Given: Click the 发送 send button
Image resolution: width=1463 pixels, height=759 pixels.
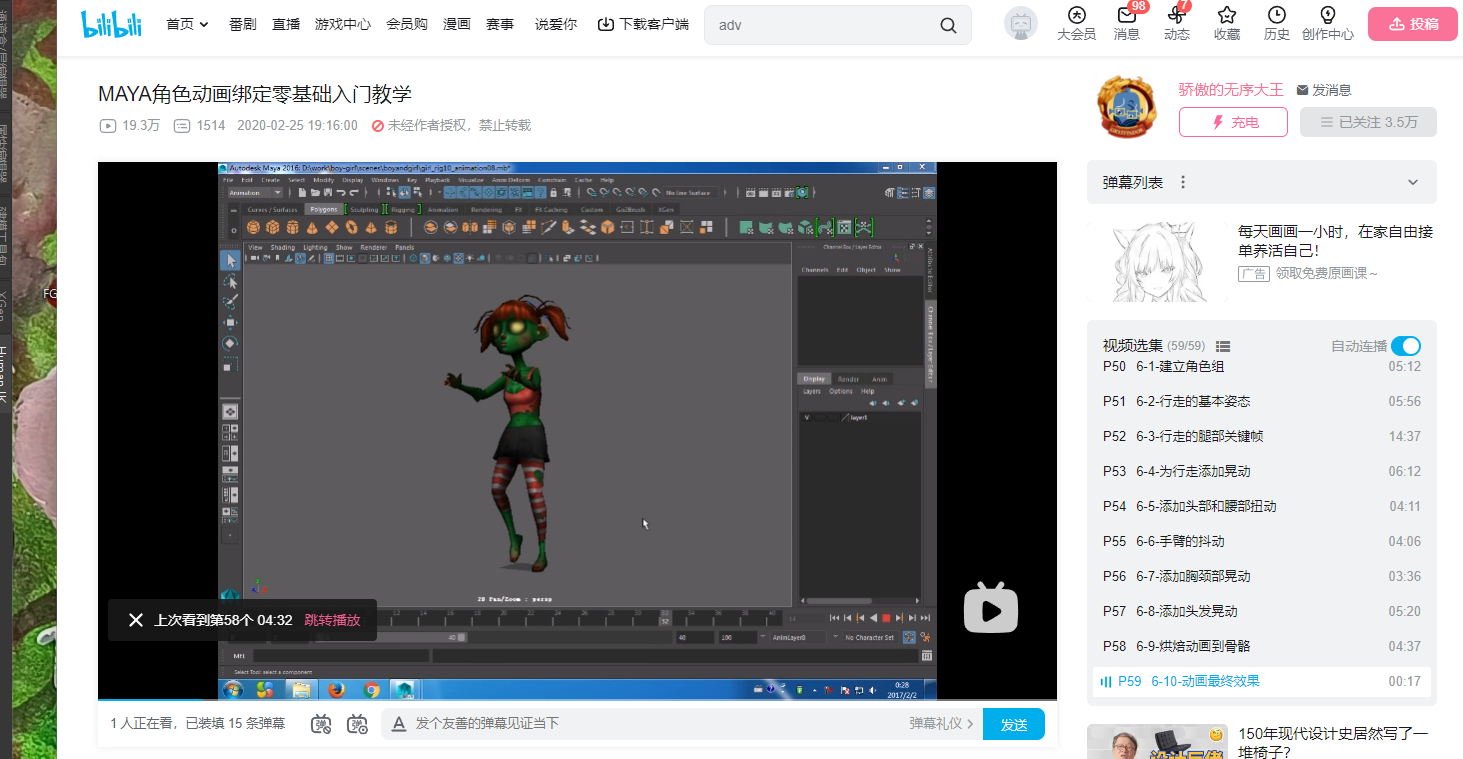Looking at the screenshot, I should coord(1014,724).
